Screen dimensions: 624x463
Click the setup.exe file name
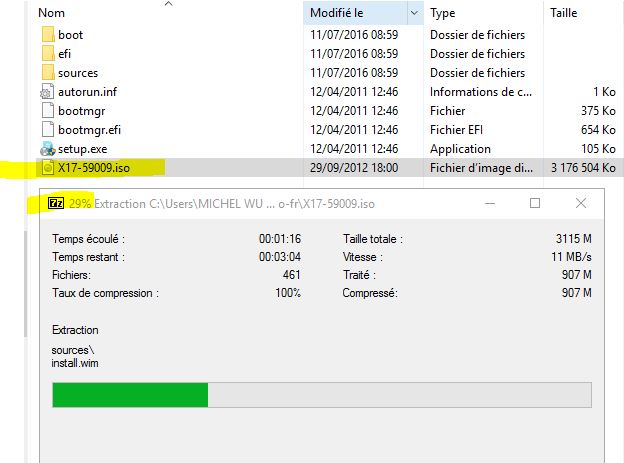[83, 149]
